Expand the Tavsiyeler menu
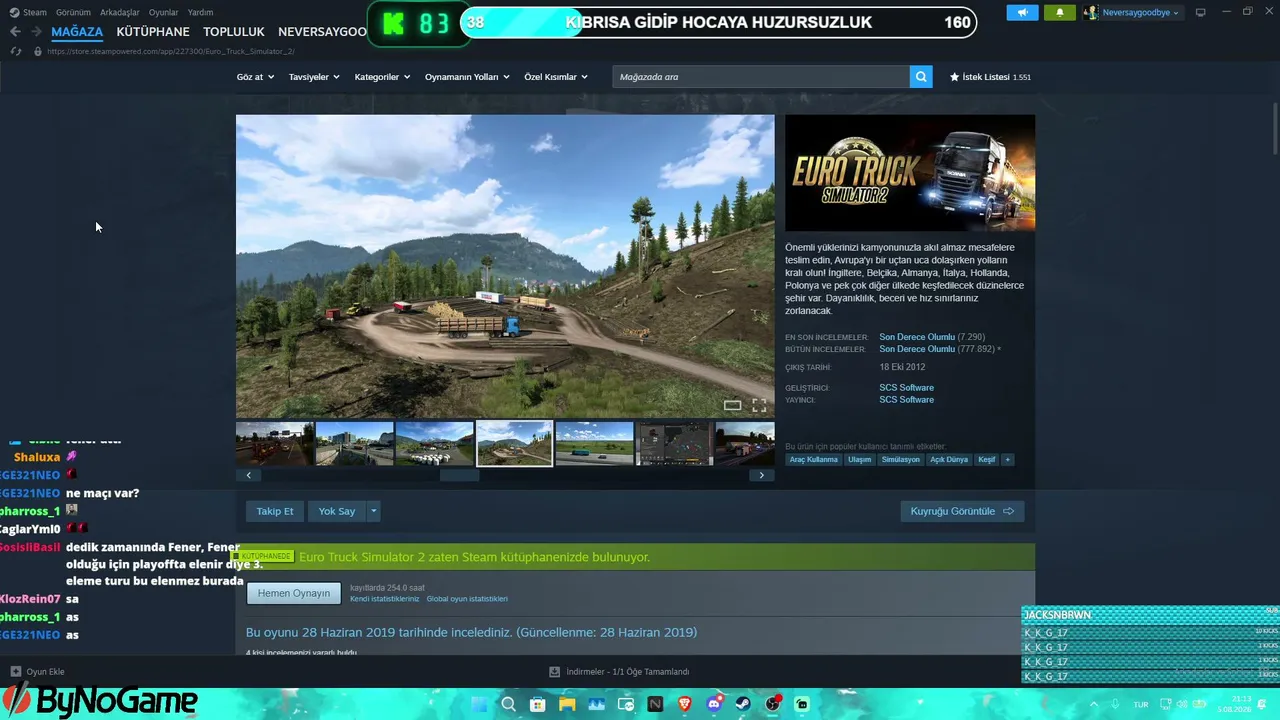Screen dimensions: 1280x720 coord(314,77)
